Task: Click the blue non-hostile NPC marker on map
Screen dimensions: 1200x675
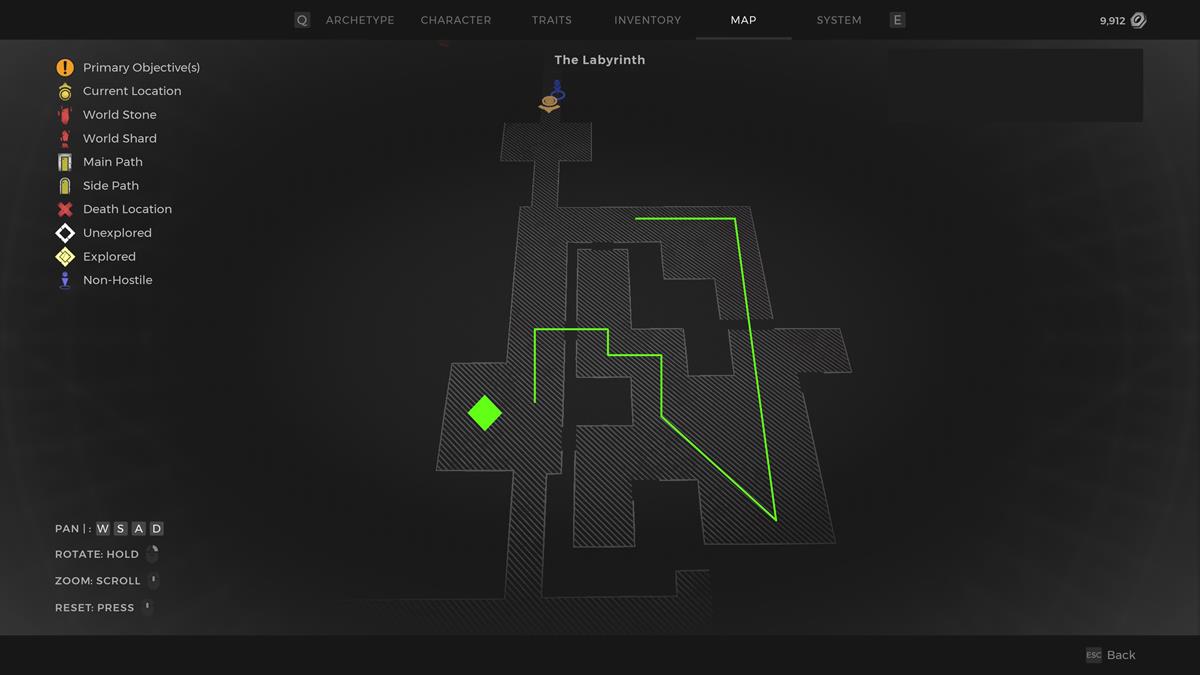Action: pyautogui.click(x=558, y=91)
